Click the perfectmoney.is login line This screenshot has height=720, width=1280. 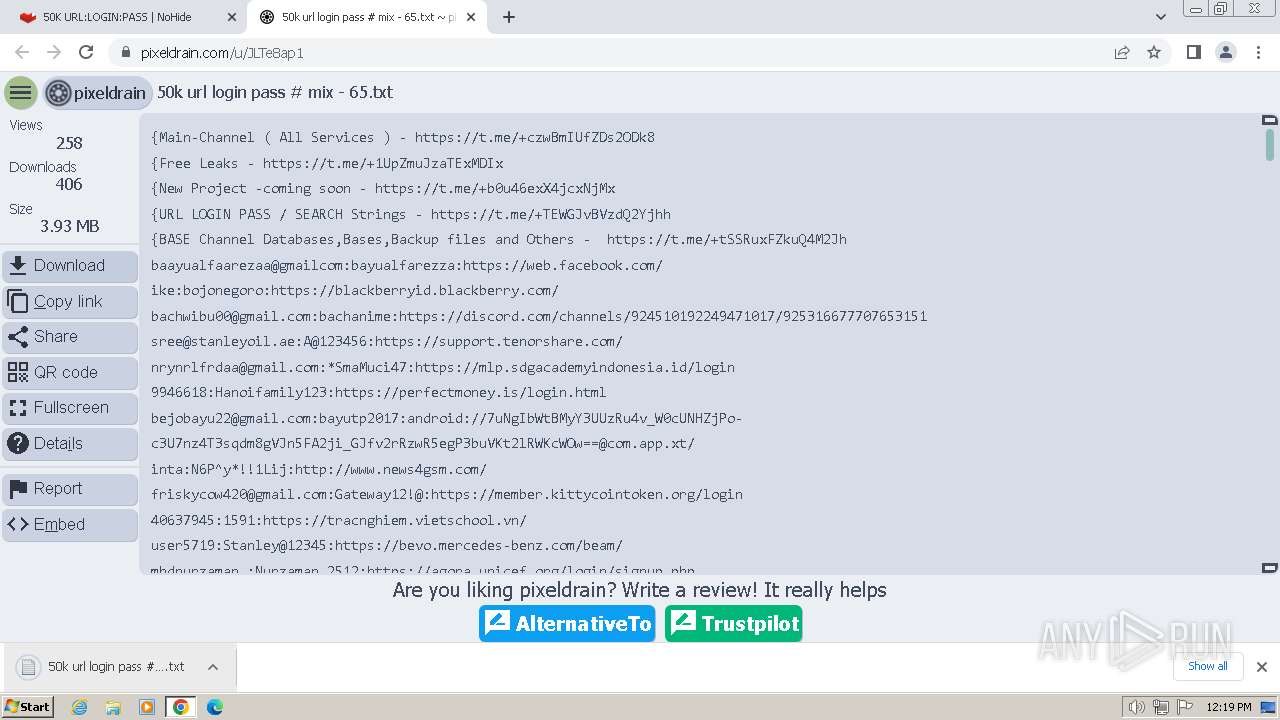tap(378, 393)
